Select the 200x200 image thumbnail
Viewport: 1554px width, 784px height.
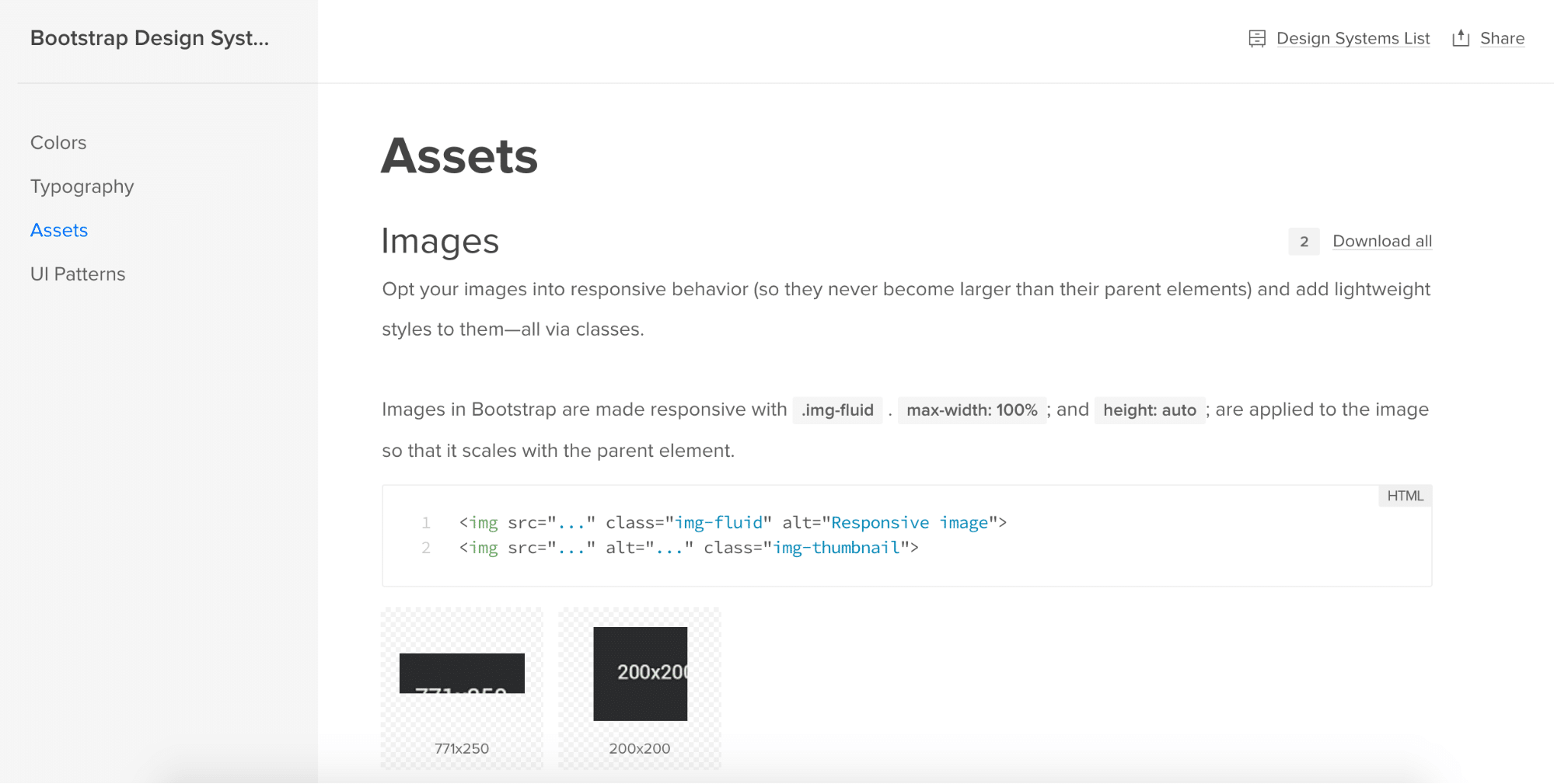pos(640,688)
